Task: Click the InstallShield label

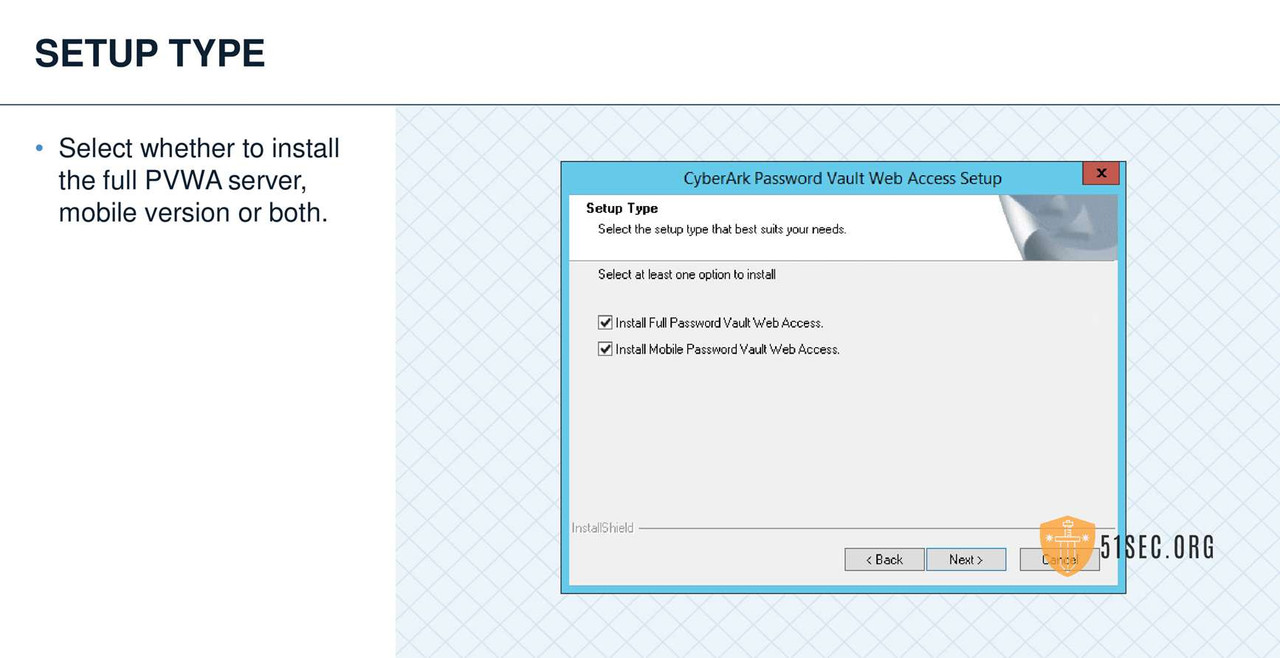Action: [x=602, y=528]
